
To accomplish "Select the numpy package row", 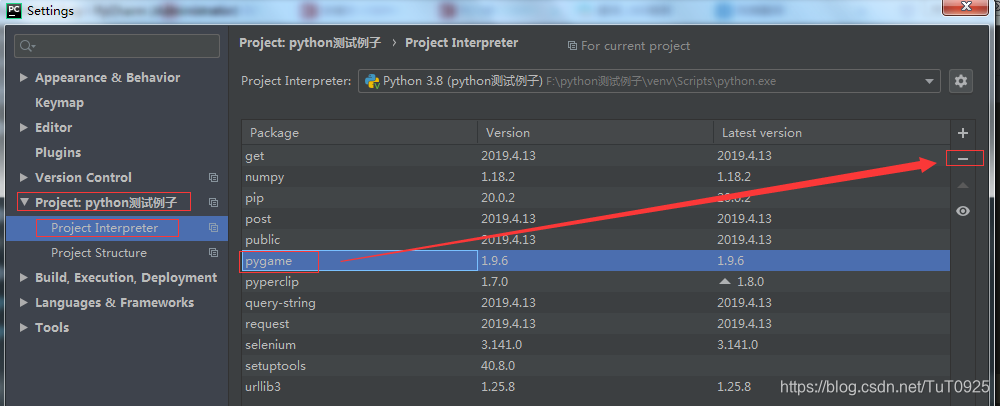I will 596,177.
